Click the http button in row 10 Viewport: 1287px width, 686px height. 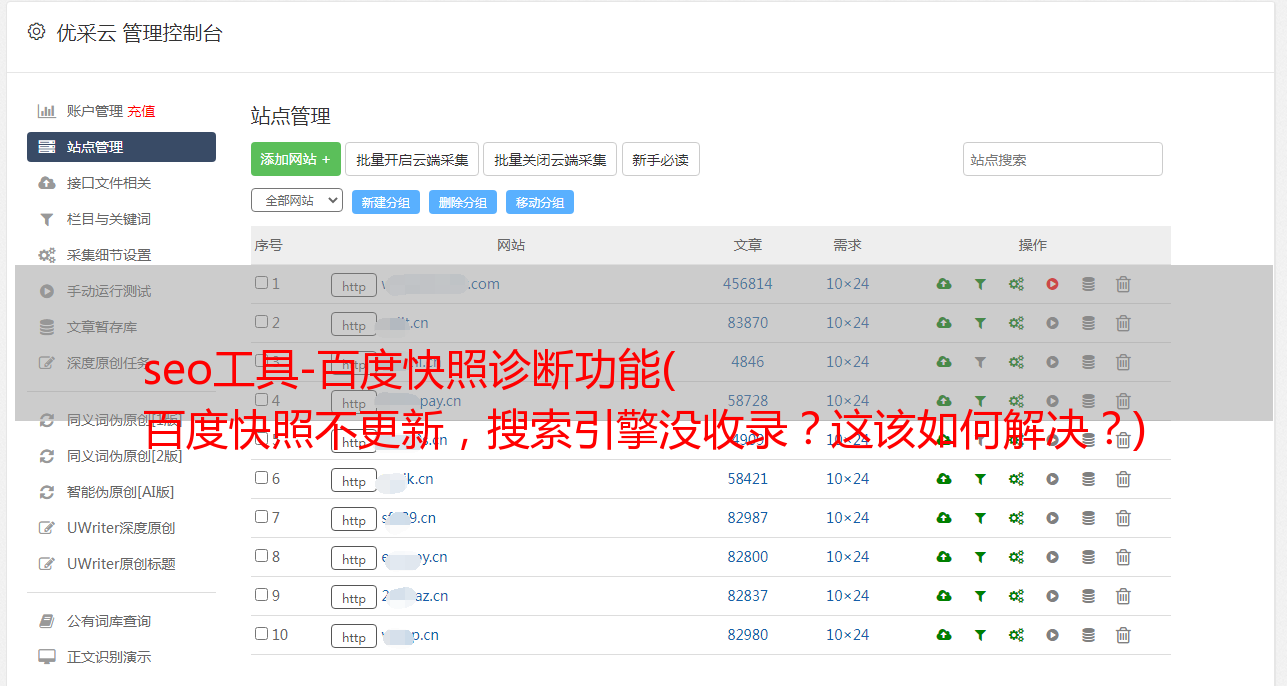click(x=354, y=636)
